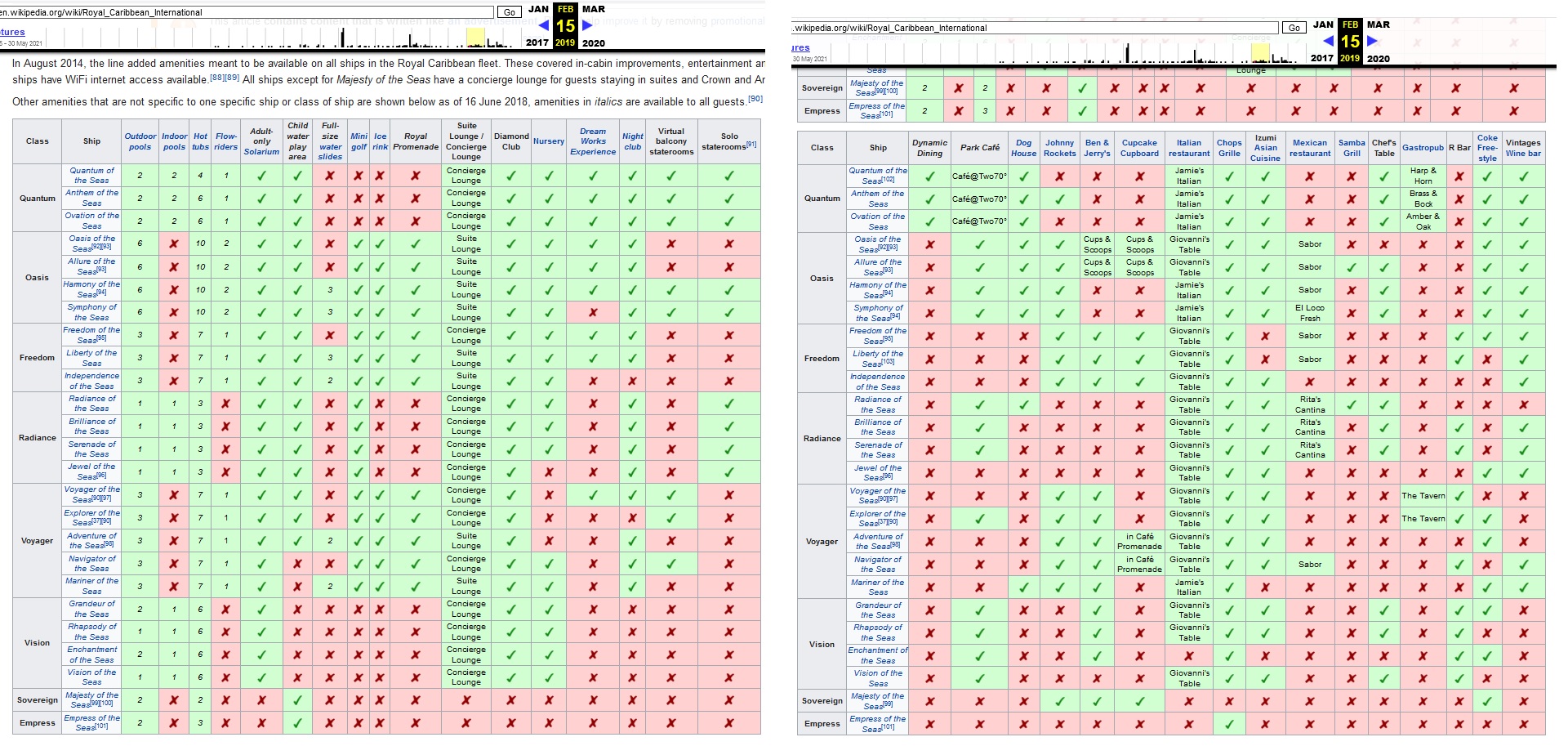Click the left Wayback next capture arrow
The width and height of the screenshot is (1568, 755).
point(586,26)
